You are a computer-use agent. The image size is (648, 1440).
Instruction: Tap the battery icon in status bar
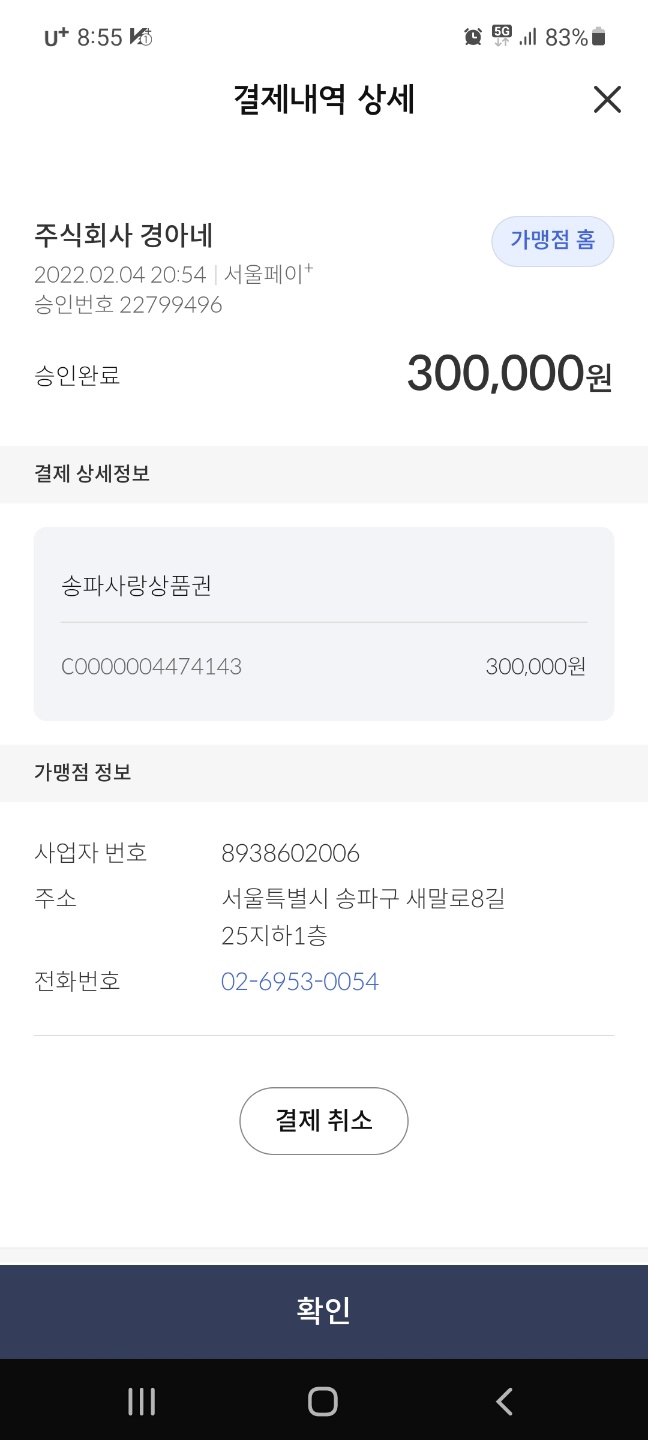click(599, 38)
